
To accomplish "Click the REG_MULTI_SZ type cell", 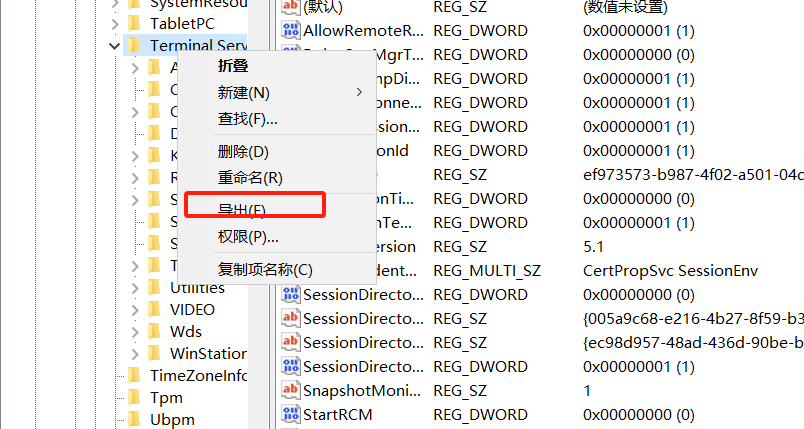I will point(487,271).
